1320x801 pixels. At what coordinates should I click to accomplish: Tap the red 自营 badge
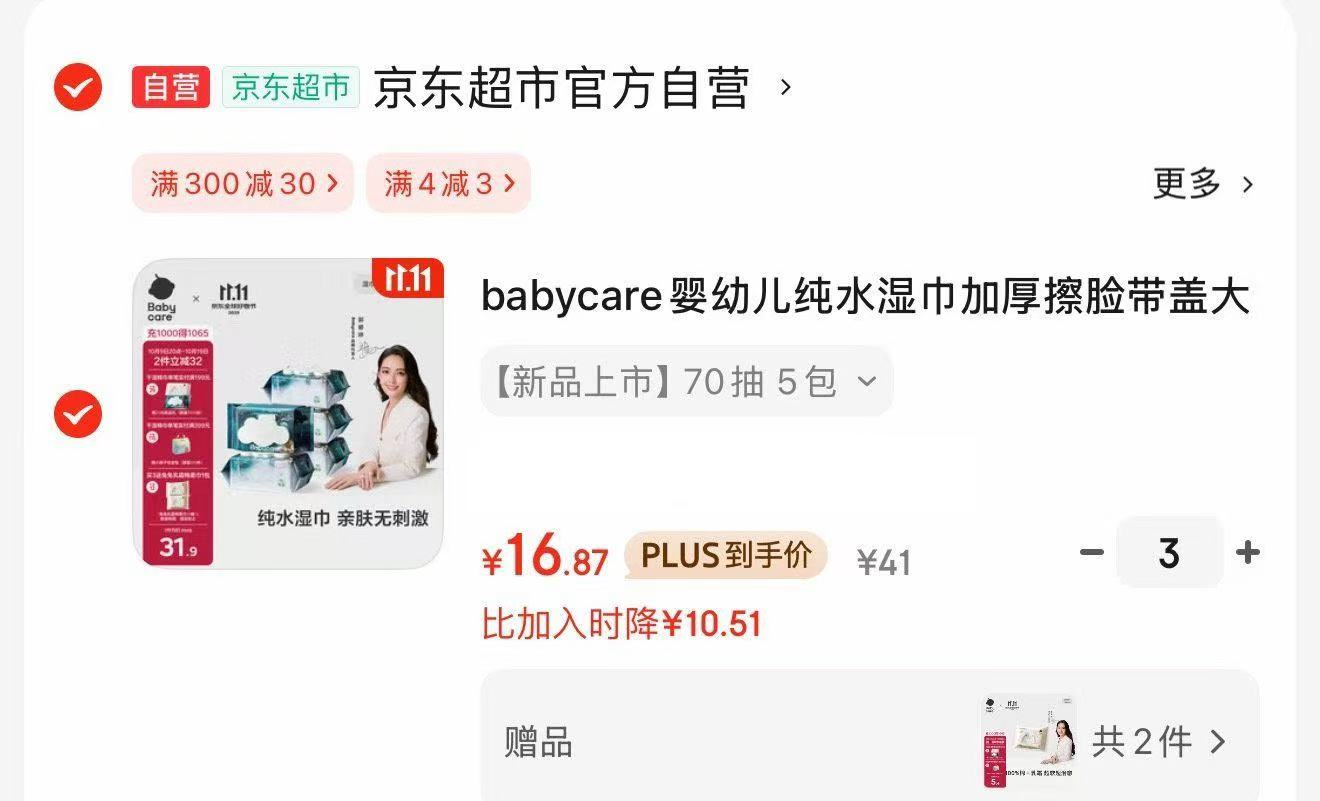(171, 87)
